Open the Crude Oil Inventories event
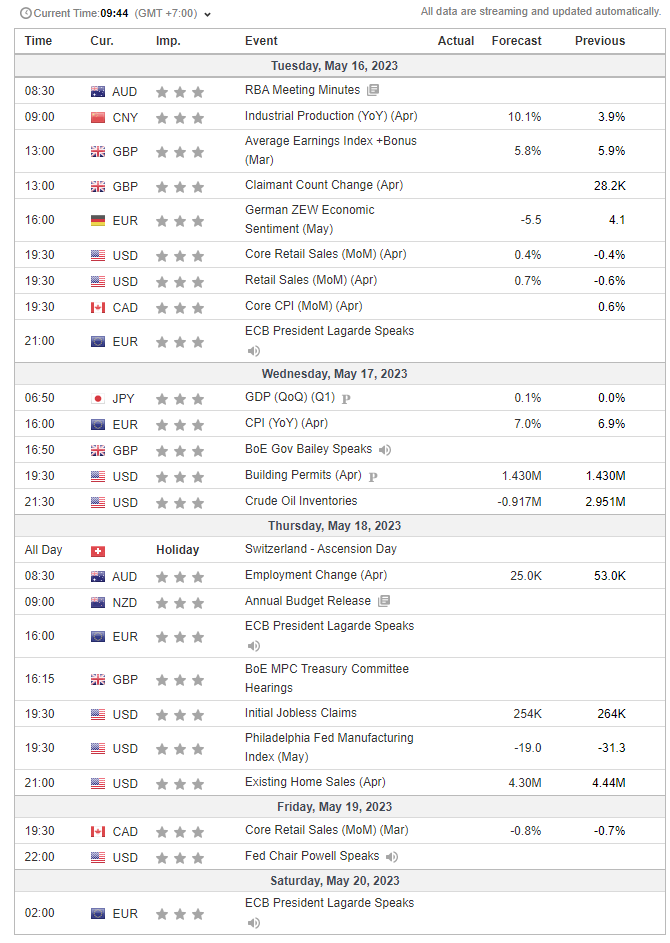The width and height of the screenshot is (670, 943). 301,501
